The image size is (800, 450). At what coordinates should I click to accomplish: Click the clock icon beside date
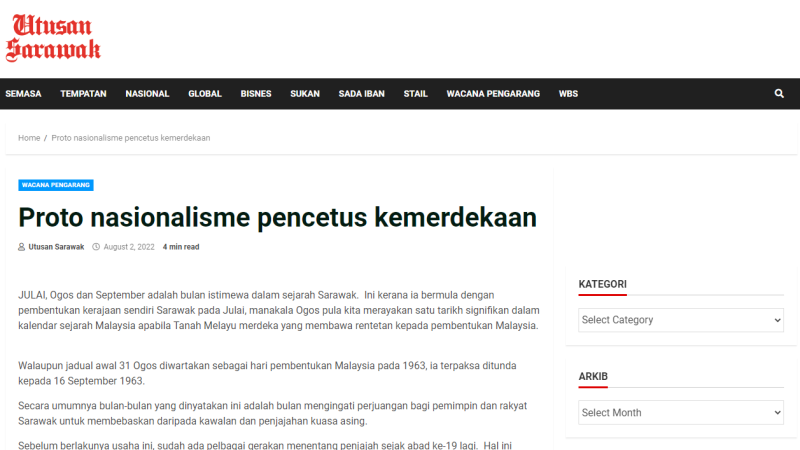(96, 247)
